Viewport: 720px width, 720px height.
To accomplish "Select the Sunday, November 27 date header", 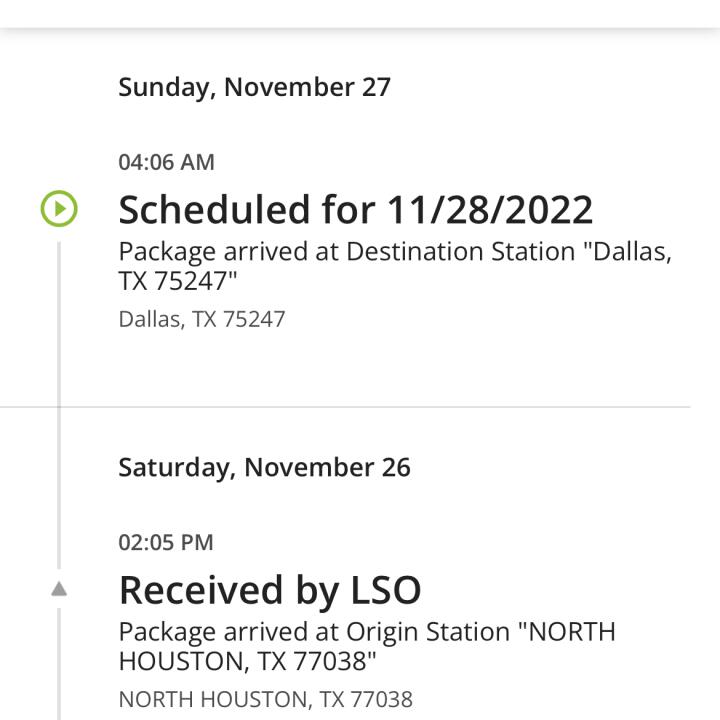I will (254, 87).
